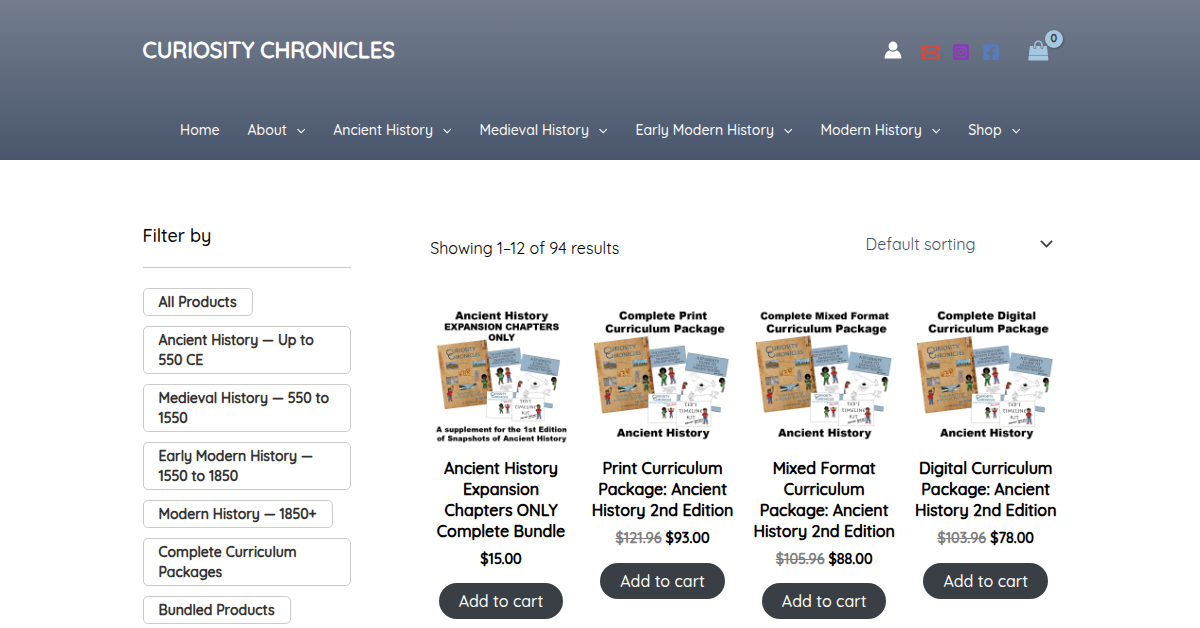Open the Default sorting dropdown
Screen dimensions: 1200x628
(x=959, y=244)
